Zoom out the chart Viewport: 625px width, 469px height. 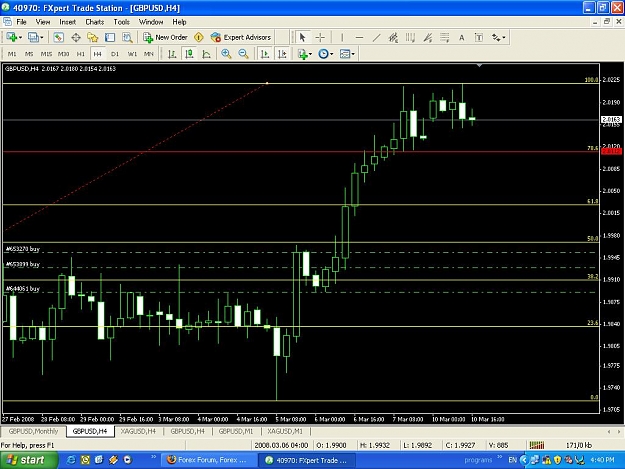(244, 54)
